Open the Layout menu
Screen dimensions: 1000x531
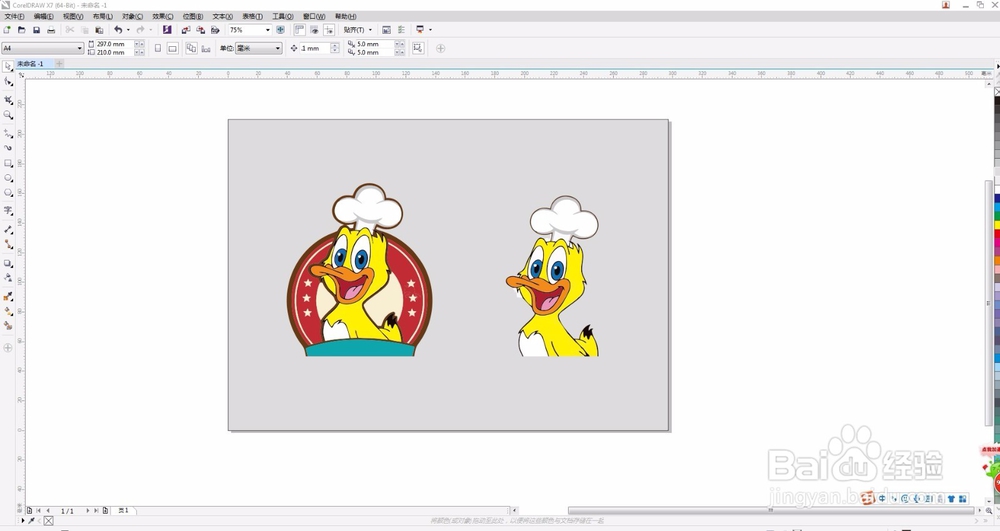click(102, 17)
